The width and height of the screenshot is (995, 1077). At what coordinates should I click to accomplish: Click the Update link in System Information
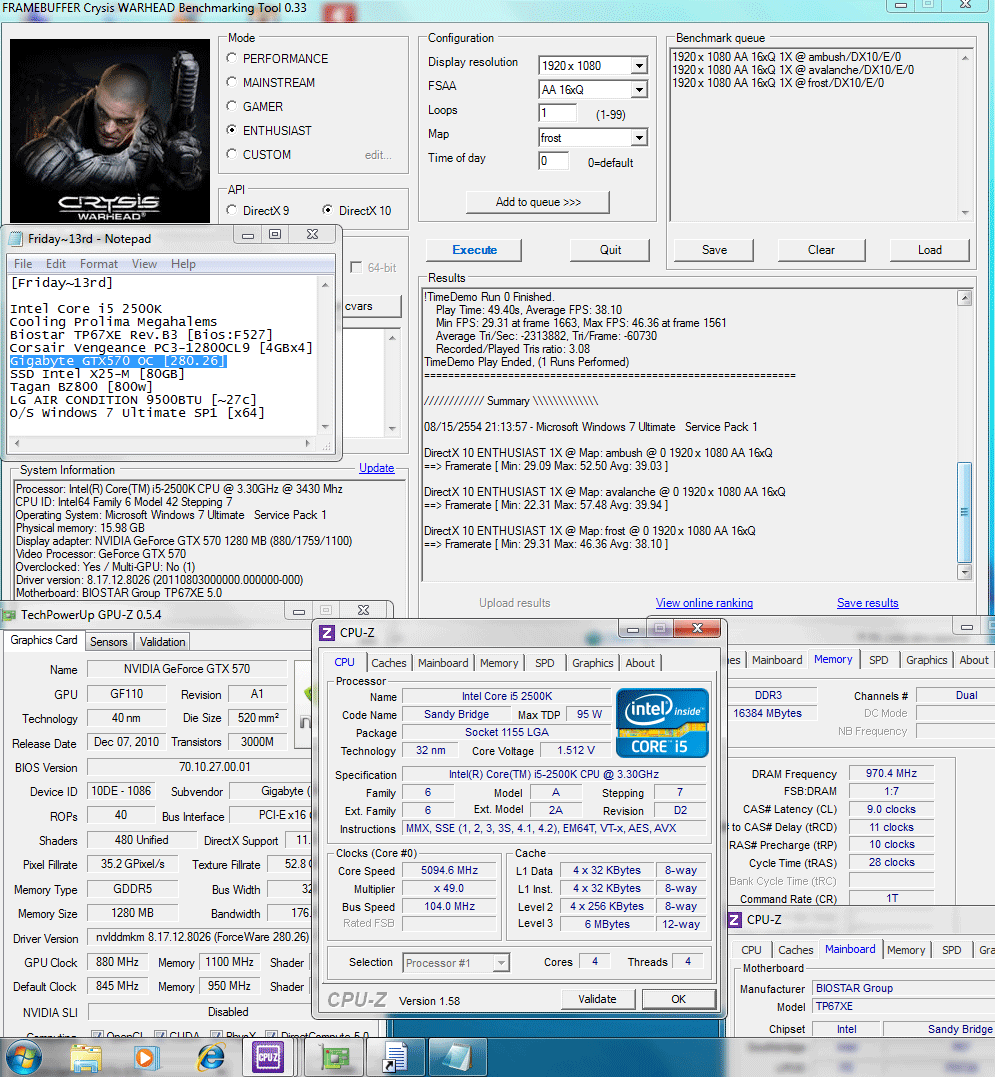376,468
